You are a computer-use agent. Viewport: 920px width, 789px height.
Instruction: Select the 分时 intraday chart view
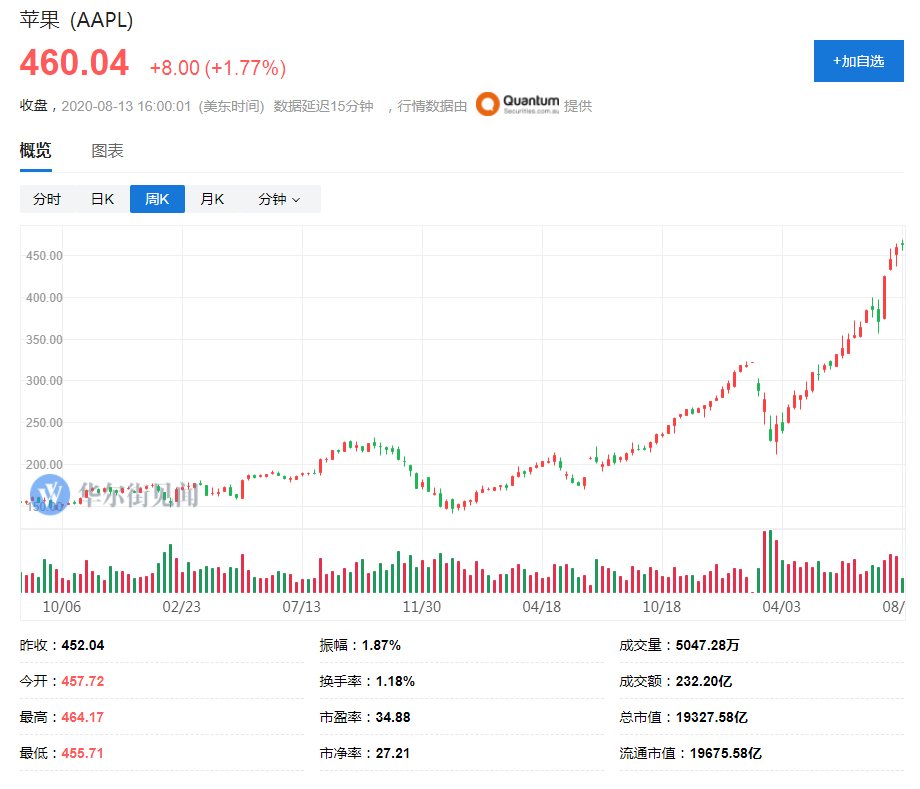tap(47, 199)
